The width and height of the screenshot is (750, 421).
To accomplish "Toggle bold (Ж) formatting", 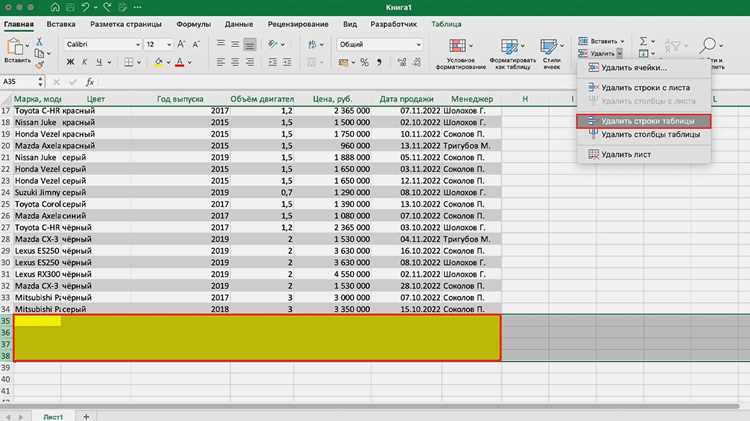I will (x=70, y=62).
